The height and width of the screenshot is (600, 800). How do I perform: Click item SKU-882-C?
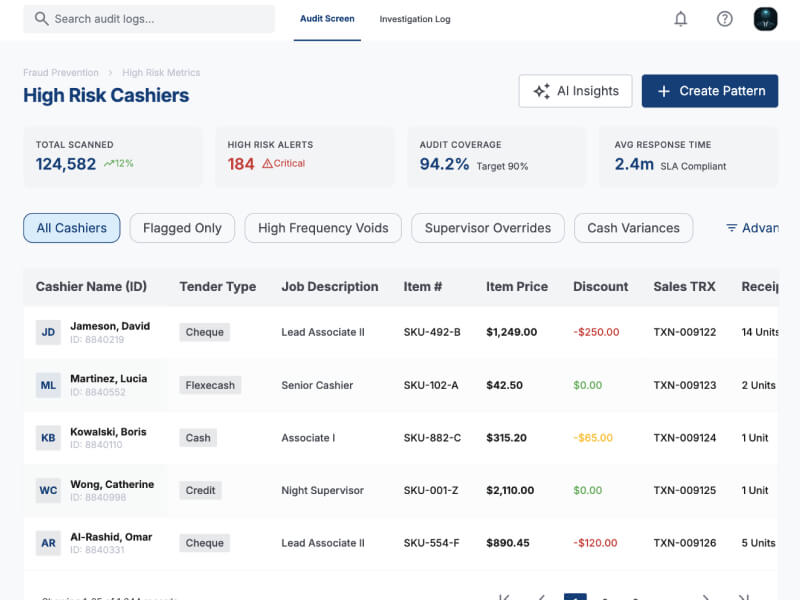tap(432, 438)
